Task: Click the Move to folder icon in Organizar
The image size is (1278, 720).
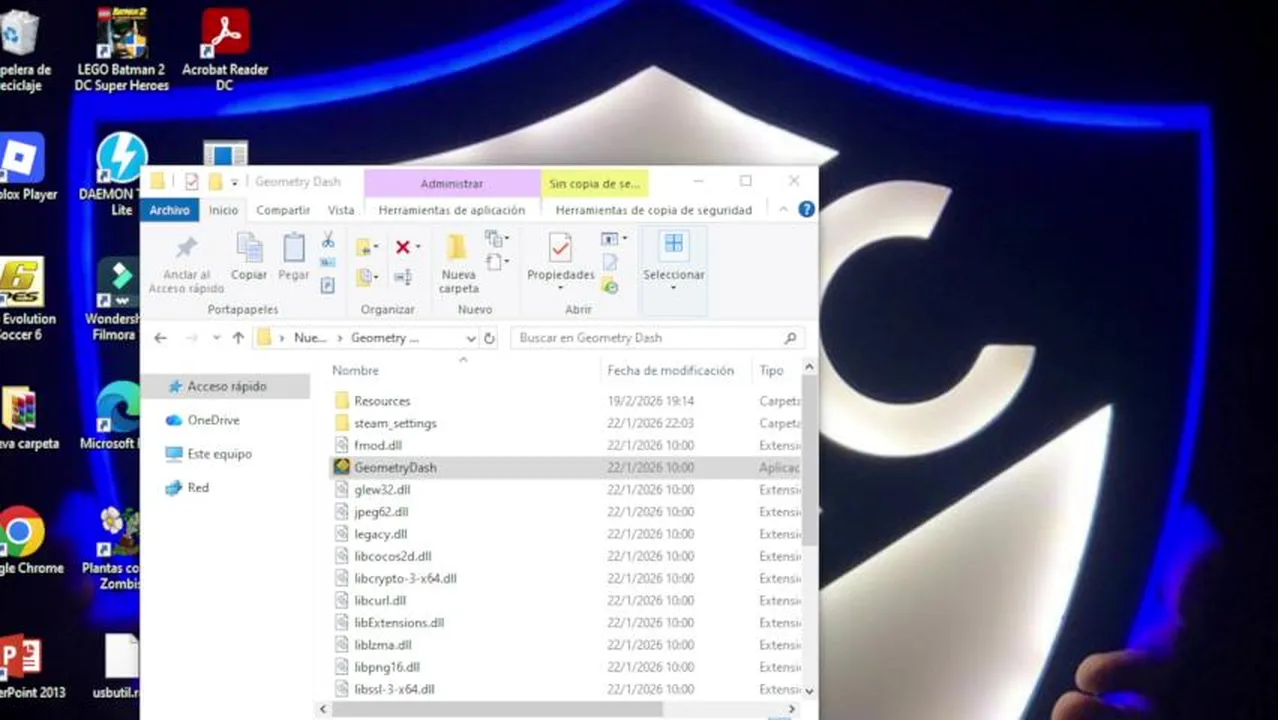Action: click(365, 247)
